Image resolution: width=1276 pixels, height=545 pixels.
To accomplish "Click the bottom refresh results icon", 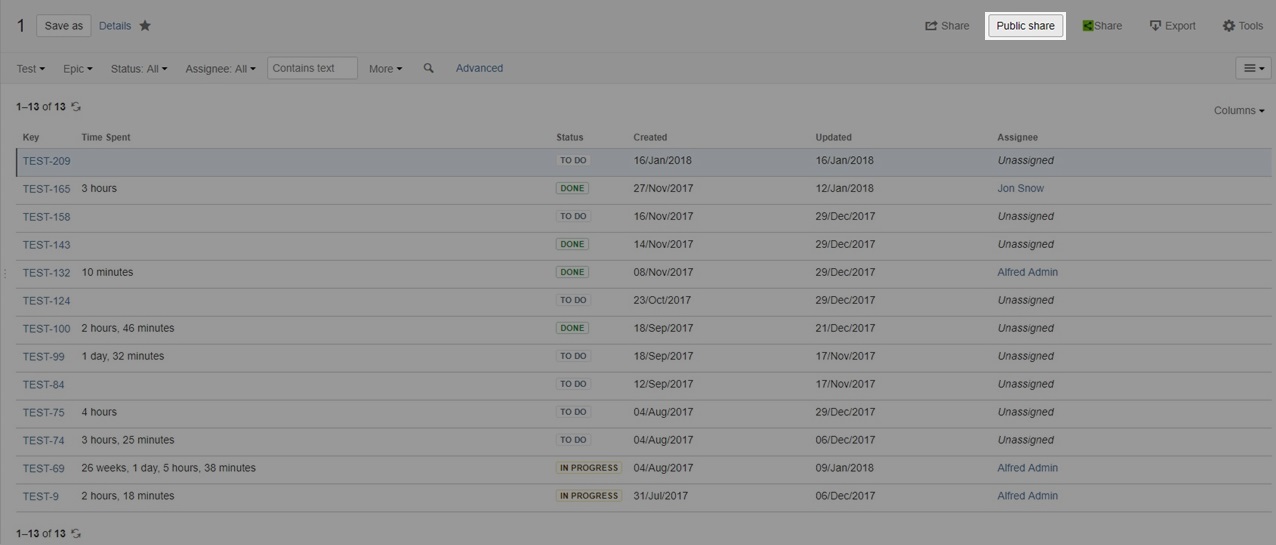I will 76,534.
